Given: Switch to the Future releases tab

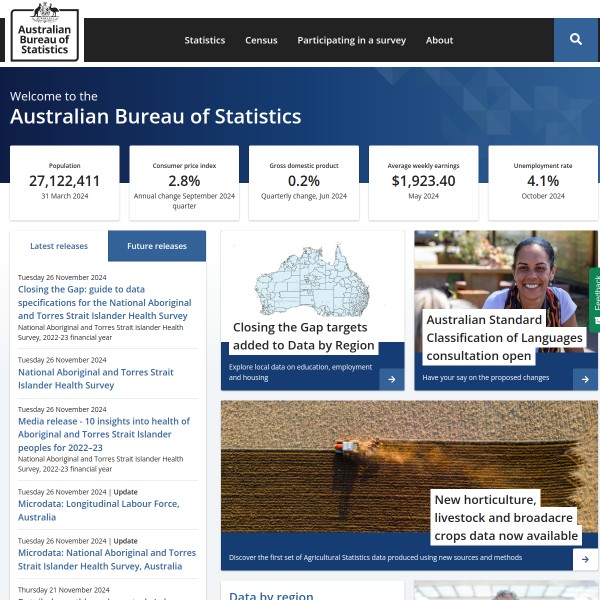Looking at the screenshot, I should (157, 246).
